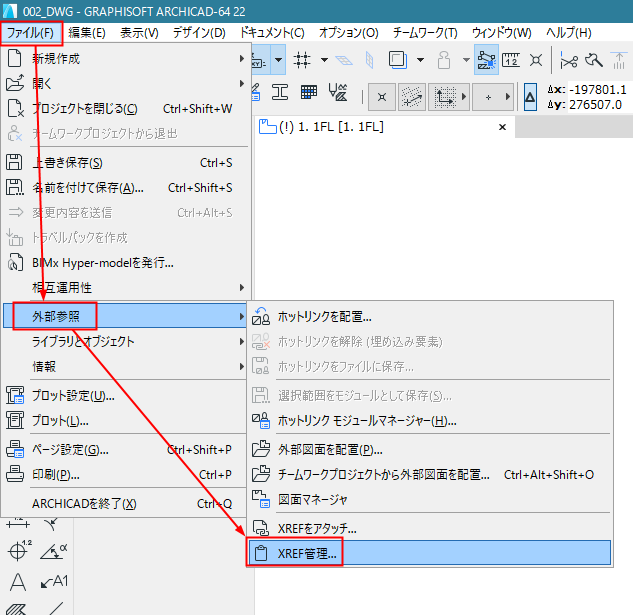Viewport: 633px width, 615px height.
Task: Choose チームワークプロジェクトから外部図面を配置...
Action: pyautogui.click(x=430, y=474)
